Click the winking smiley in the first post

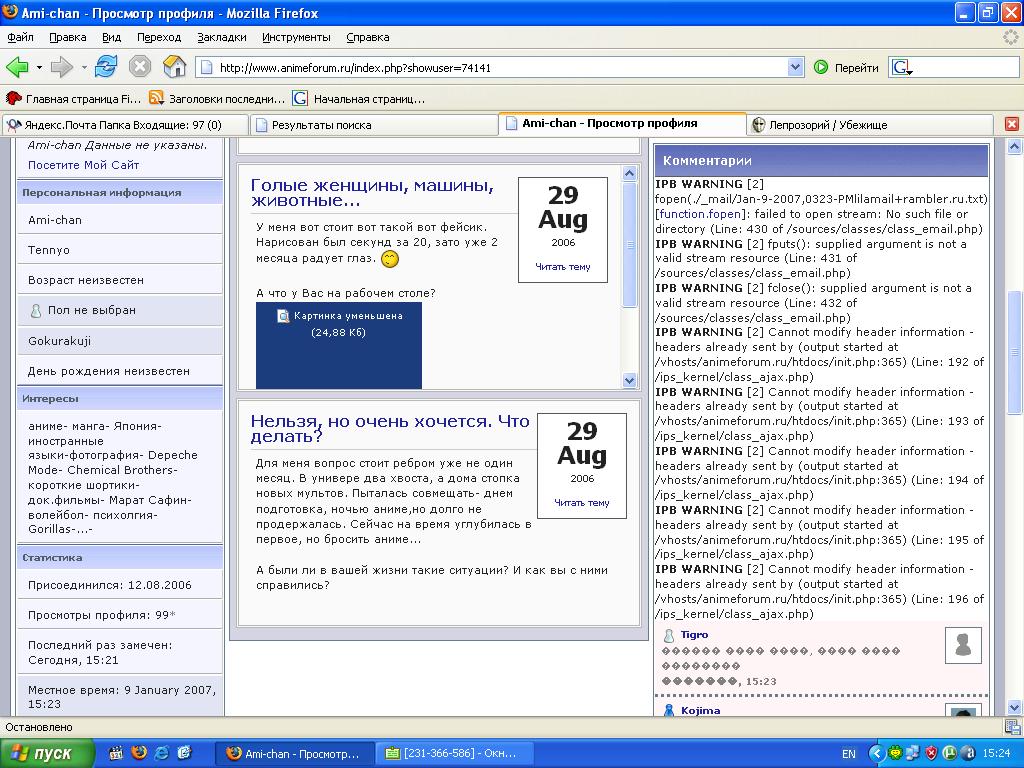(390, 259)
